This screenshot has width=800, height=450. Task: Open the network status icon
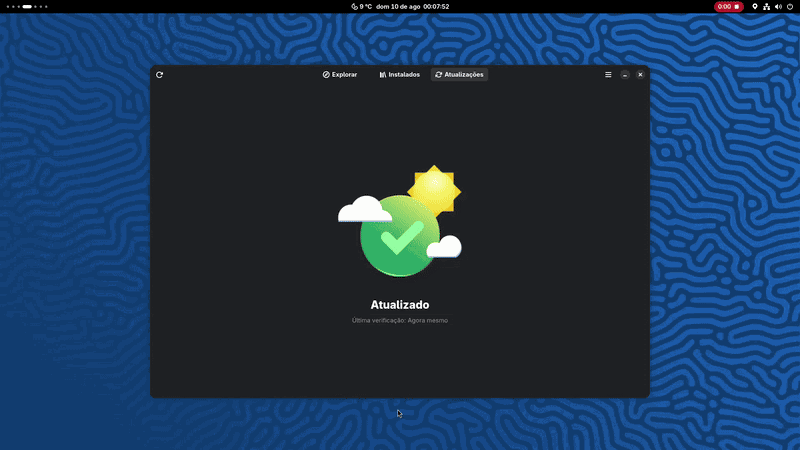[x=766, y=7]
